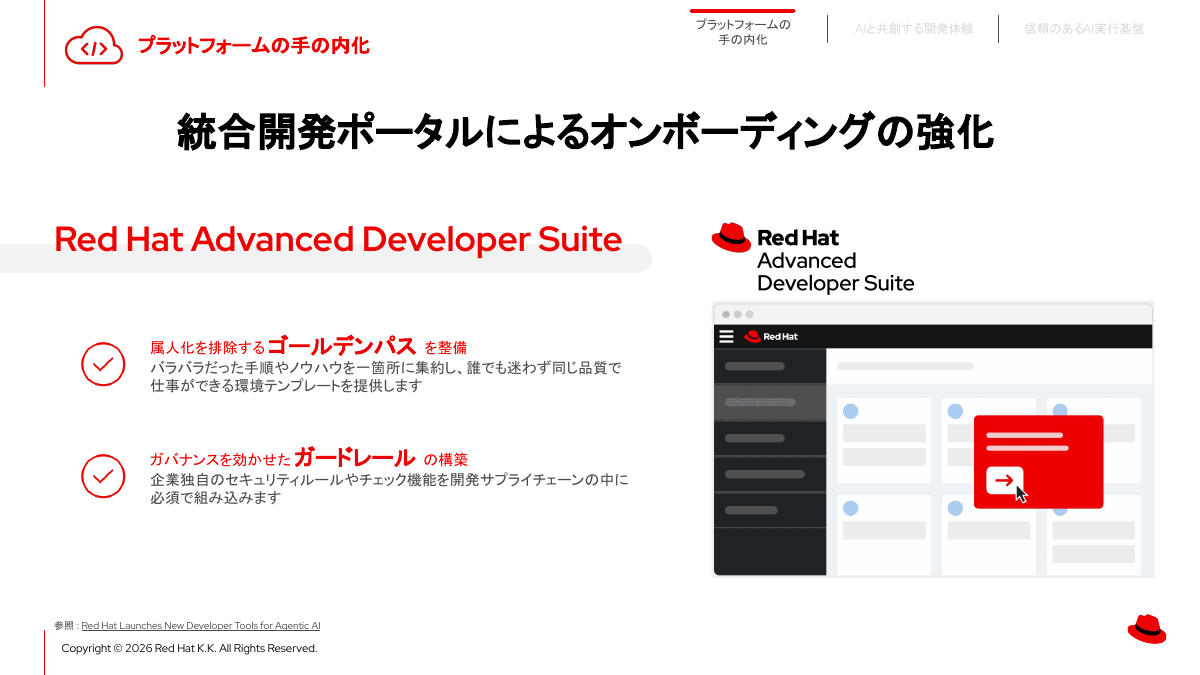
Task: Open the Red Hat Launches New Developer Tools link
Action: pos(201,626)
